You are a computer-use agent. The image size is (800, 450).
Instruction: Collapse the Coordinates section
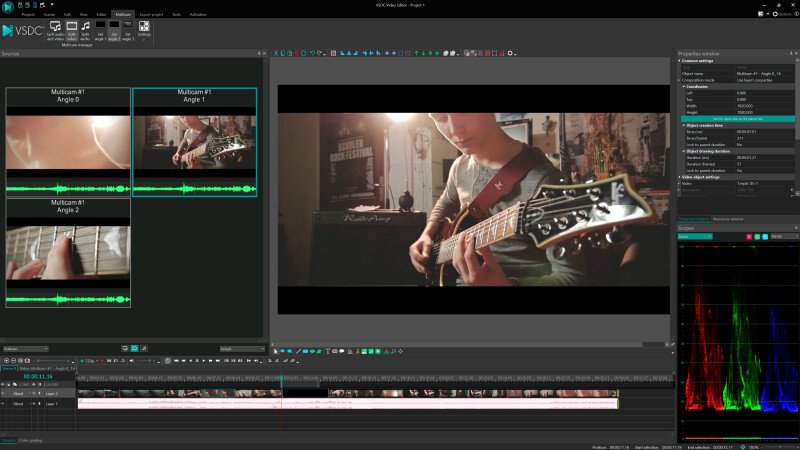pyautogui.click(x=684, y=87)
